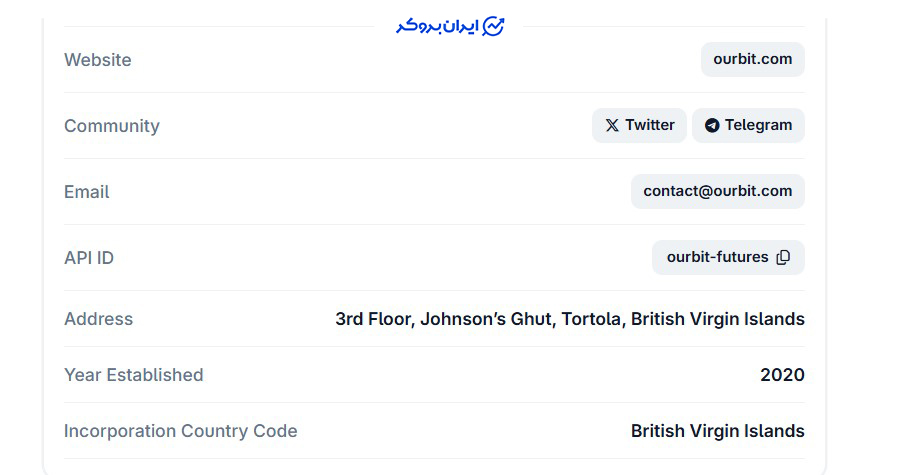Click the British Virgin Islands incorporation value
The width and height of the screenshot is (900, 475).
point(717,431)
